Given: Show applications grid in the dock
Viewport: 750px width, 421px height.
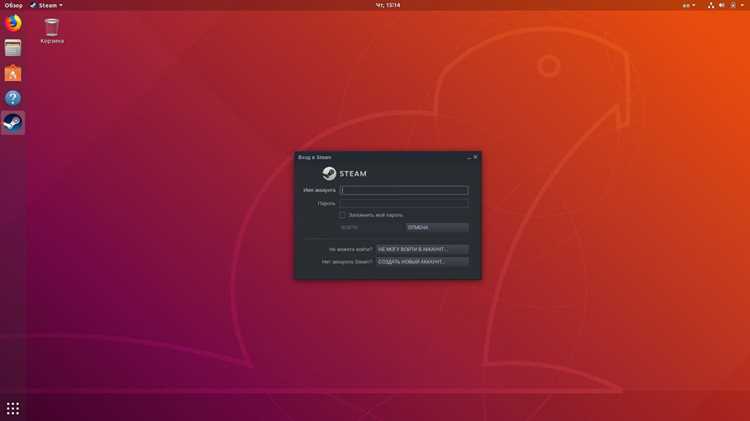Looking at the screenshot, I should click(13, 408).
